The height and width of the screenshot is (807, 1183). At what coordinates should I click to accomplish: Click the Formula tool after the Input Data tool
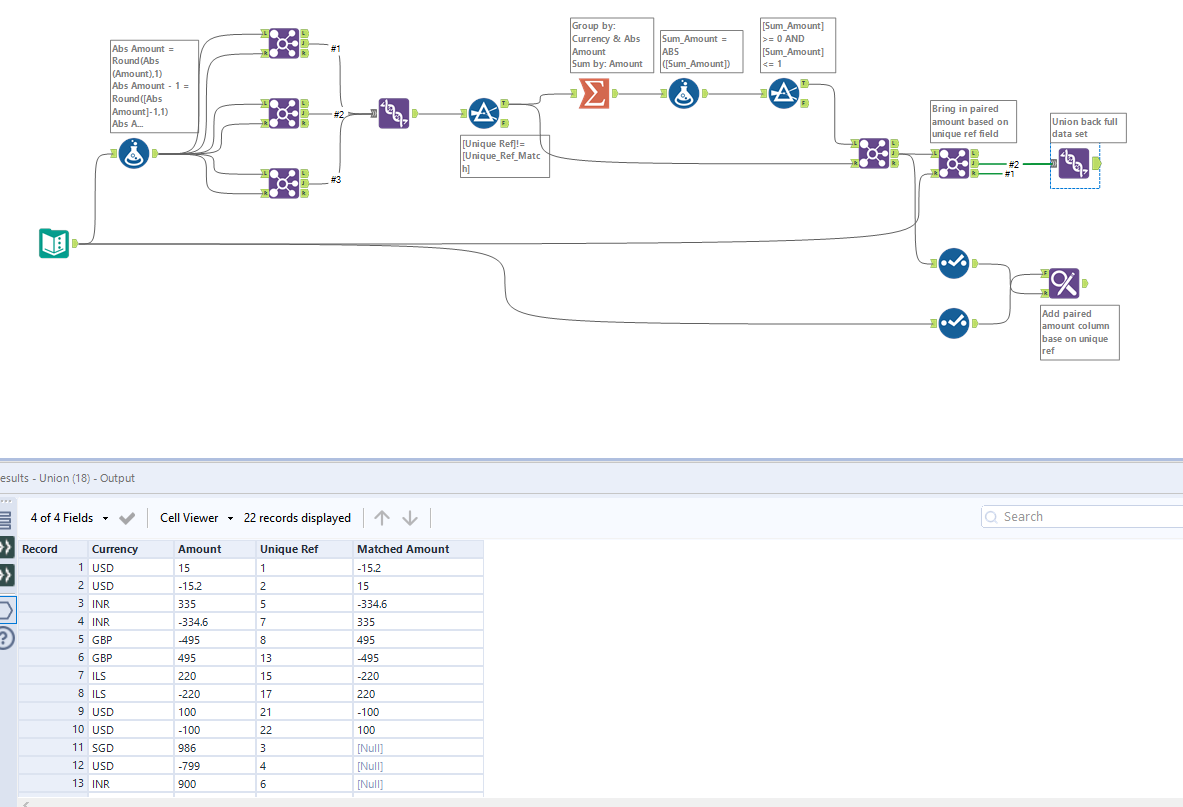[x=133, y=153]
